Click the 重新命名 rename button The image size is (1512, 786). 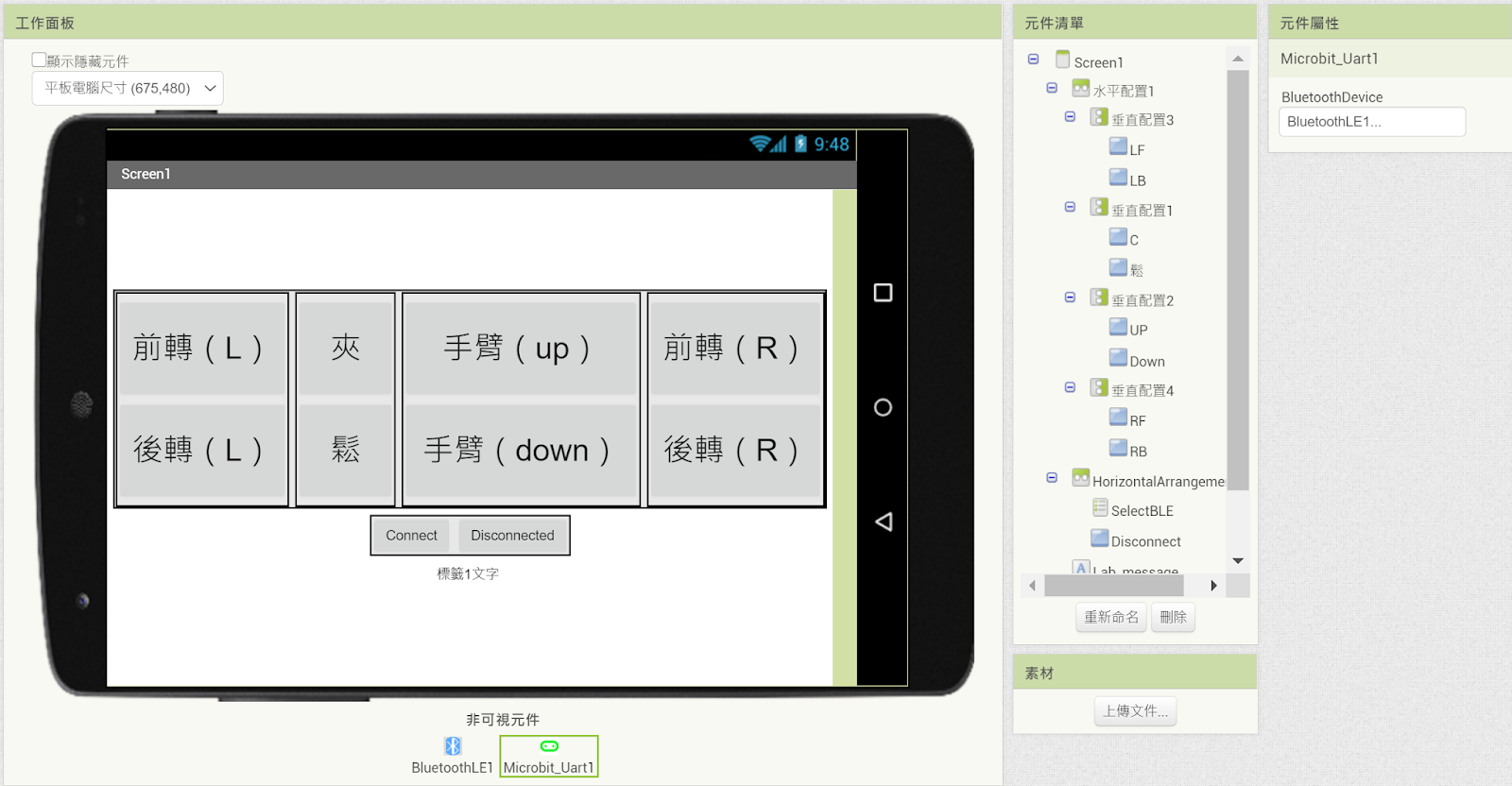1111,617
